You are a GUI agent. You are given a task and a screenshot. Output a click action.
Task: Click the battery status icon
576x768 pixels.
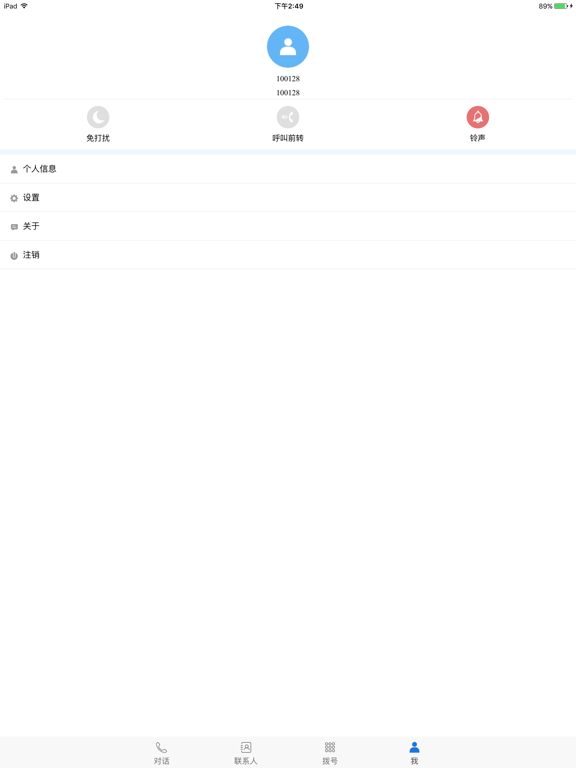(562, 6)
